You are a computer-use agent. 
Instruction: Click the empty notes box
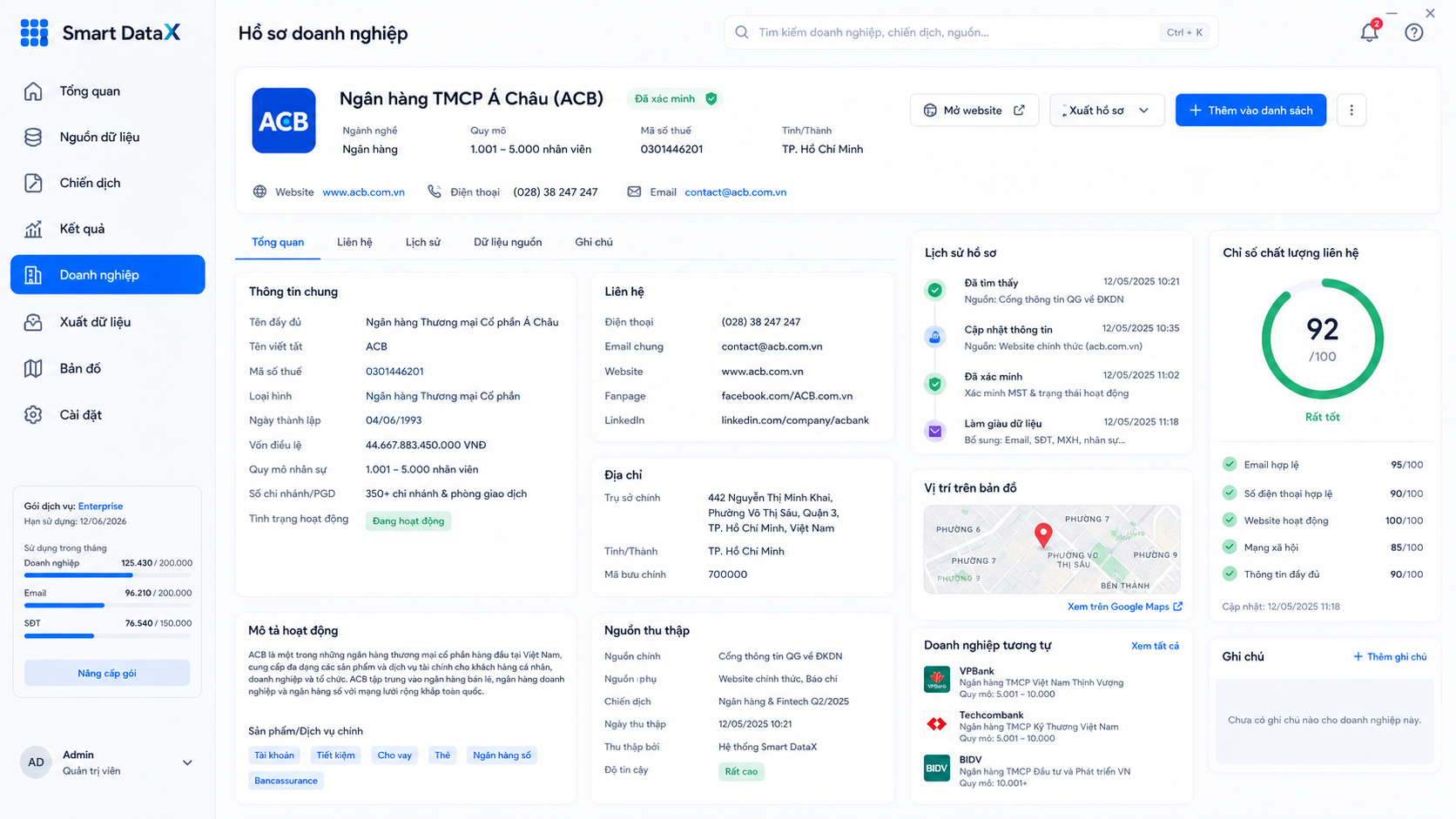(x=1325, y=721)
